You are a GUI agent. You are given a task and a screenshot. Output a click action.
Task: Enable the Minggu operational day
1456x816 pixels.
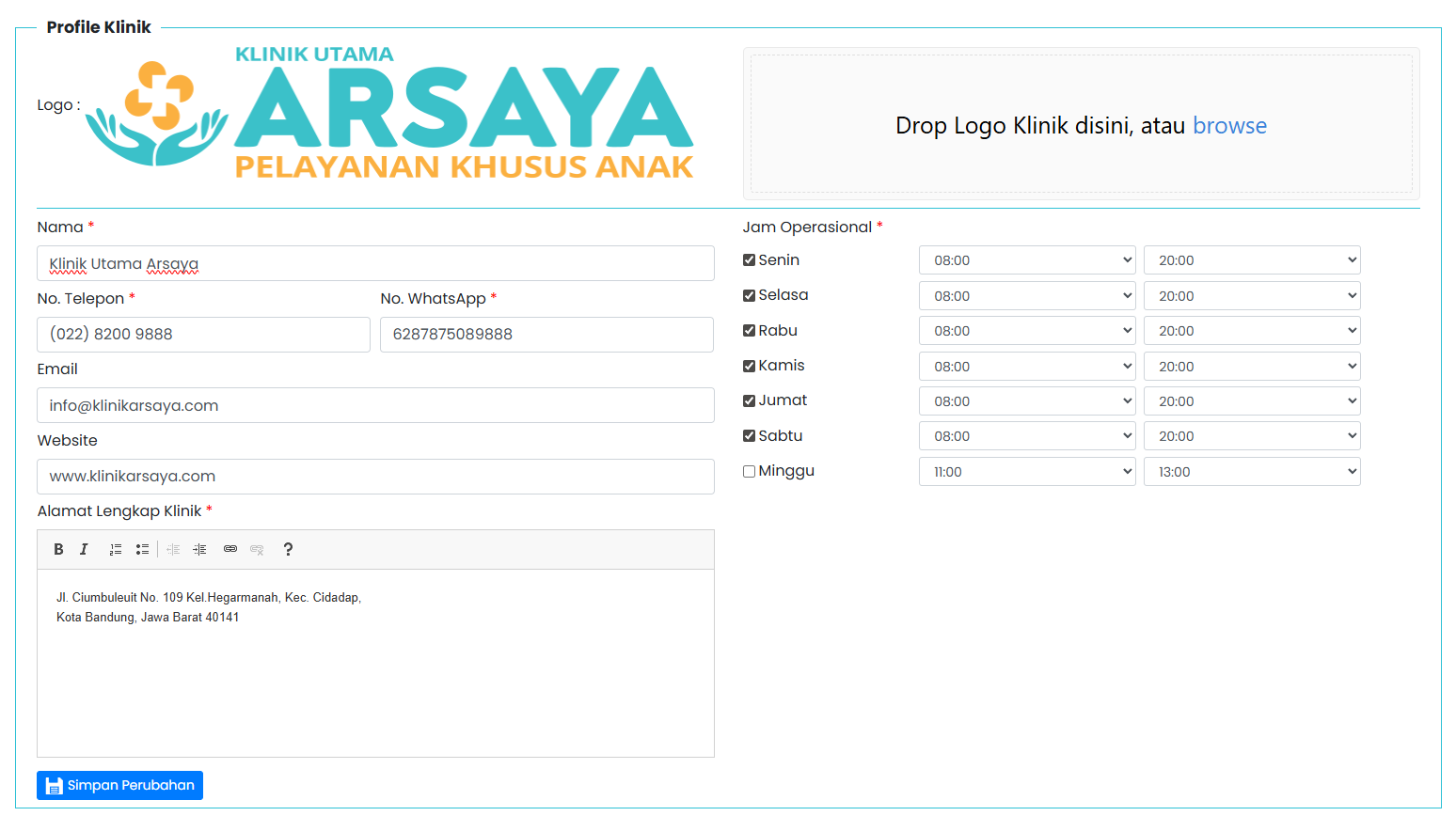[x=749, y=470]
